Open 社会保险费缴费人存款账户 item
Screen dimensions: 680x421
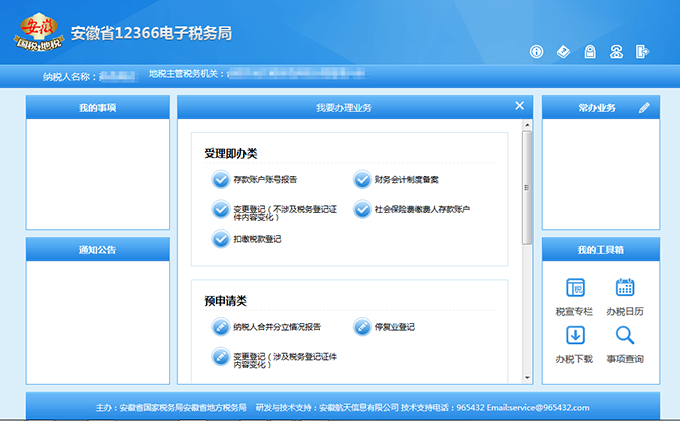pyautogui.click(x=421, y=210)
